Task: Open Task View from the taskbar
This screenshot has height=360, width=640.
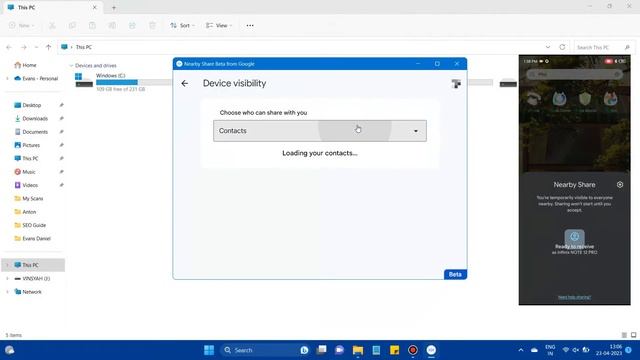Action: (322, 350)
